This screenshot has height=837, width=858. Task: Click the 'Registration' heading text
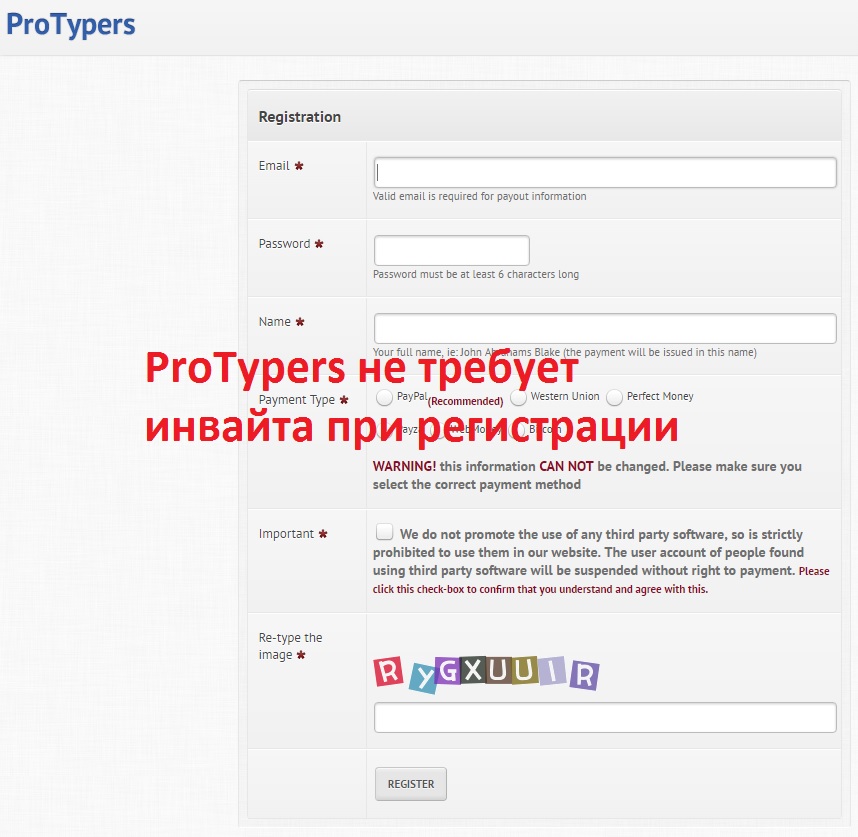point(299,117)
